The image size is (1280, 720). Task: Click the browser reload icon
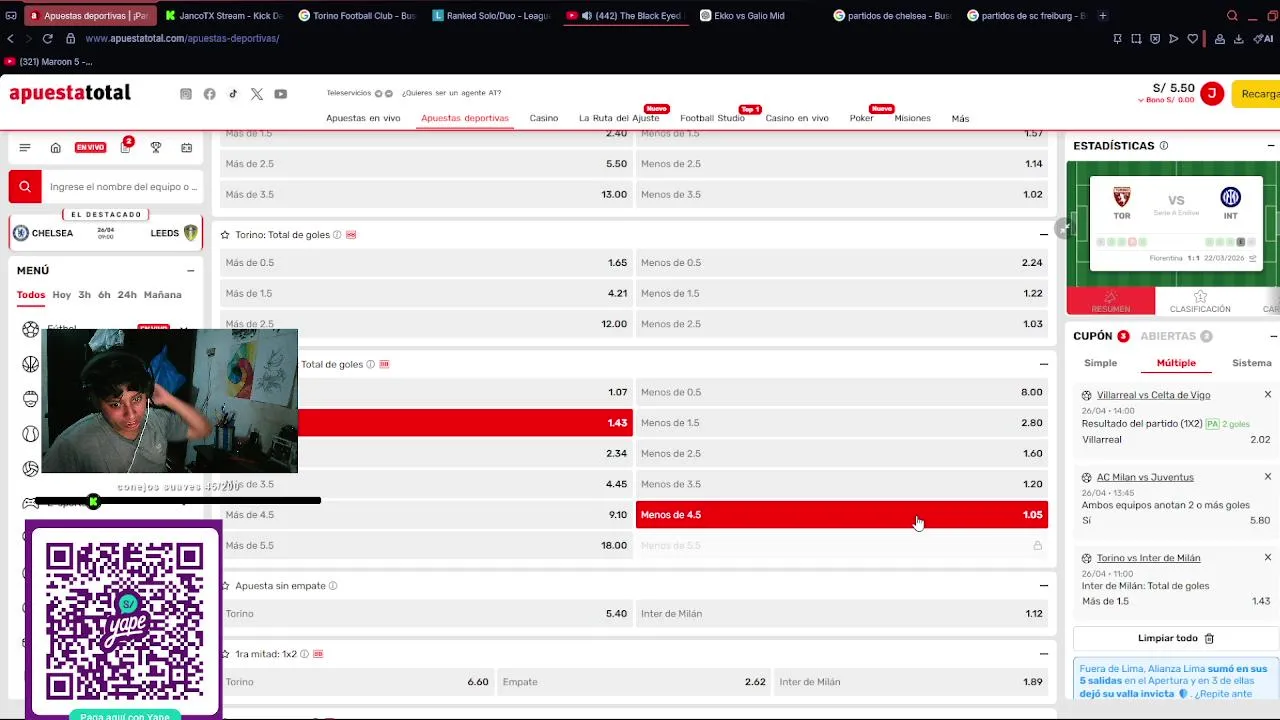pos(47,38)
